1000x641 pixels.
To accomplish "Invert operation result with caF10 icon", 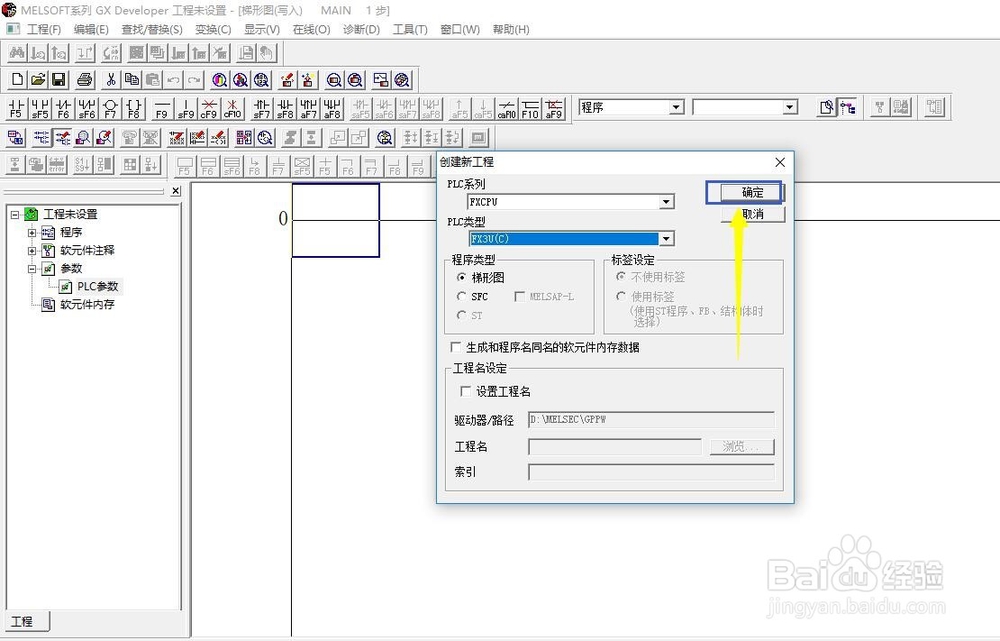I will pos(507,108).
